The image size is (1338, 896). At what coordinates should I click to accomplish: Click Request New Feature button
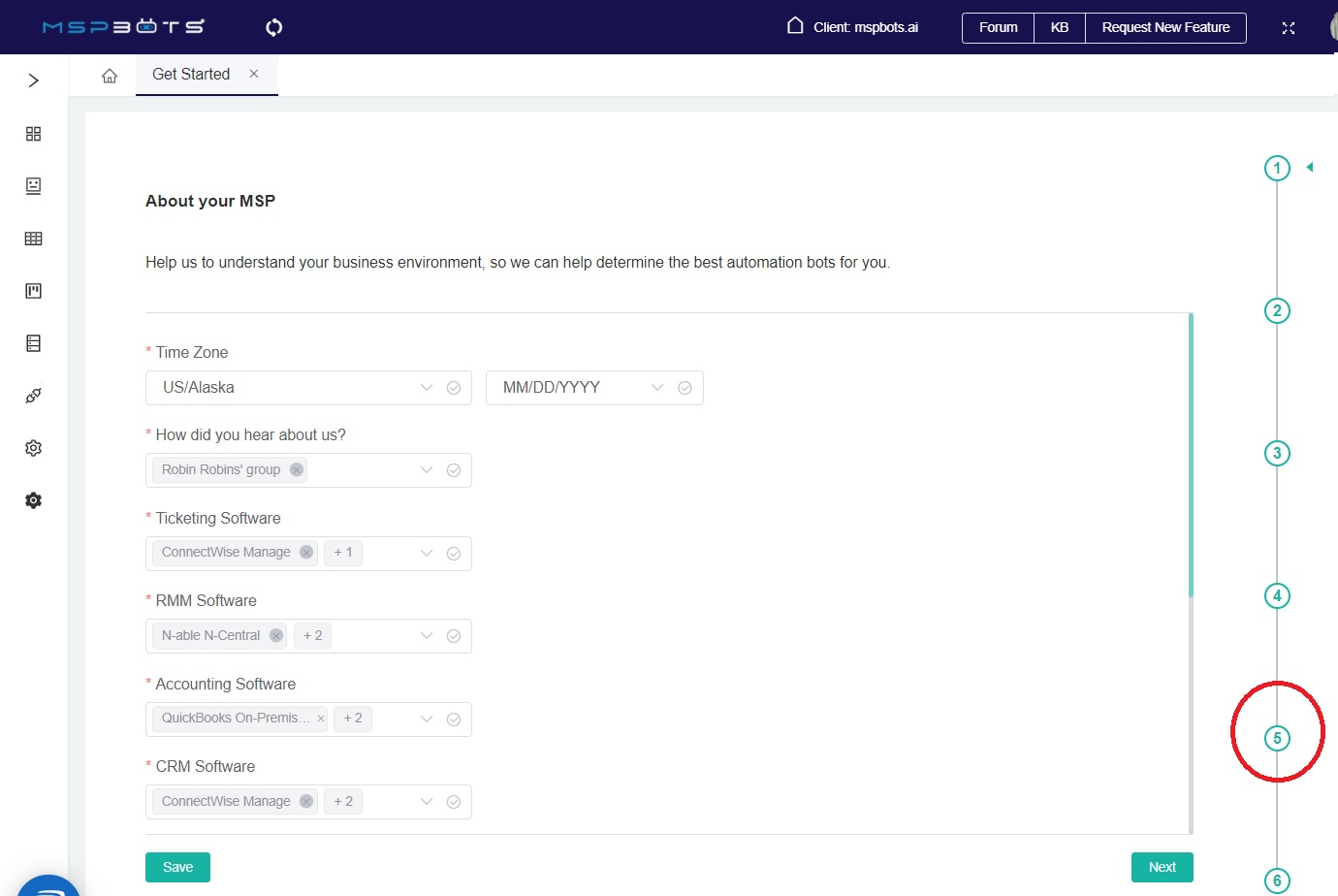tap(1165, 28)
